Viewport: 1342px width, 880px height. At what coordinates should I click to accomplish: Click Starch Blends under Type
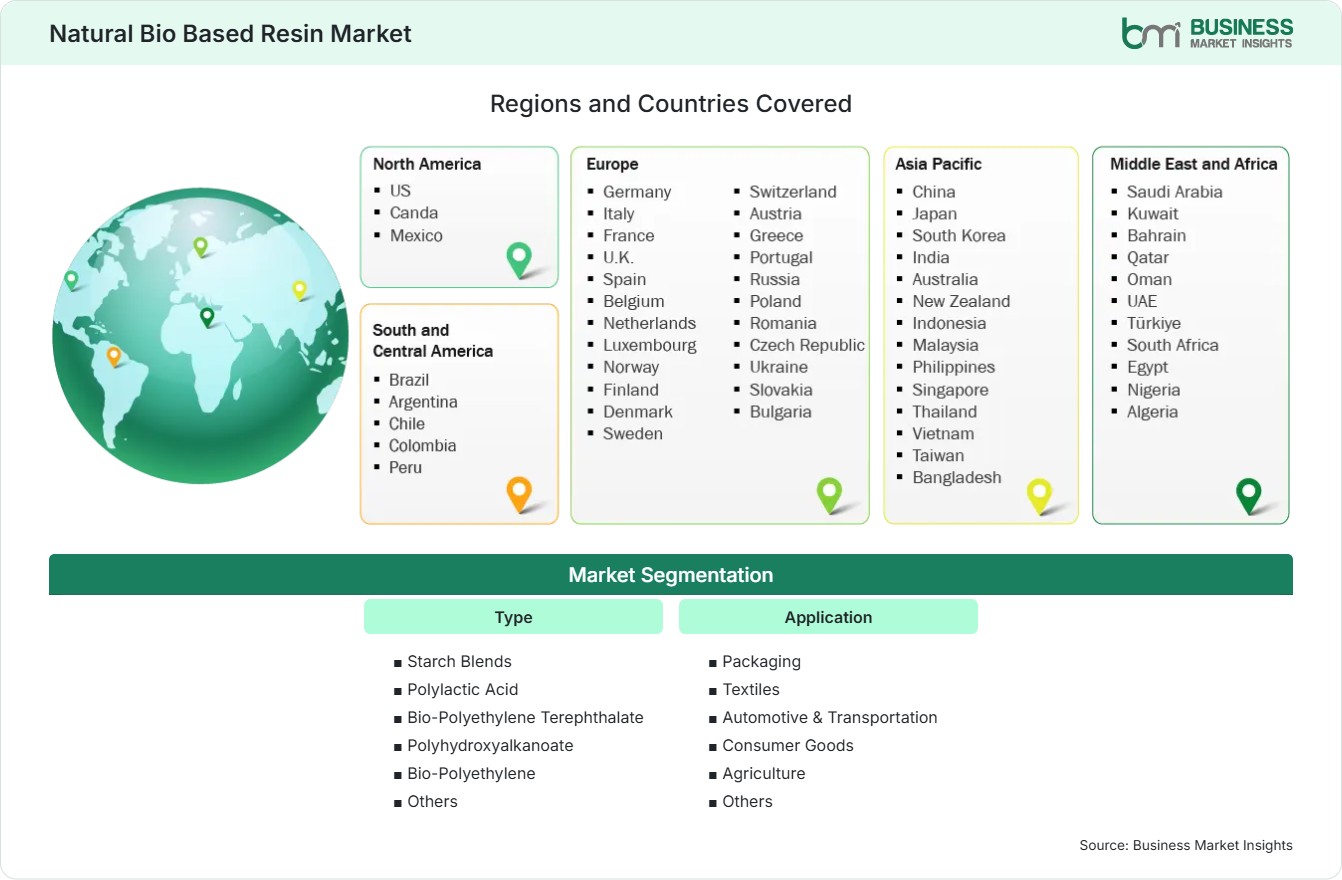click(x=459, y=661)
